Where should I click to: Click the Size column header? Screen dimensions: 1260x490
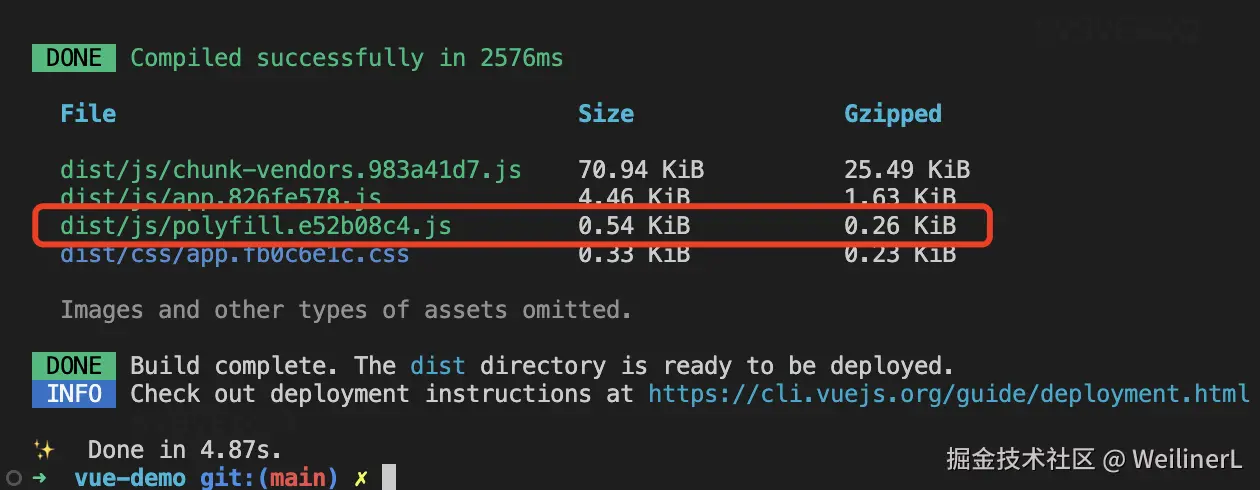(605, 114)
